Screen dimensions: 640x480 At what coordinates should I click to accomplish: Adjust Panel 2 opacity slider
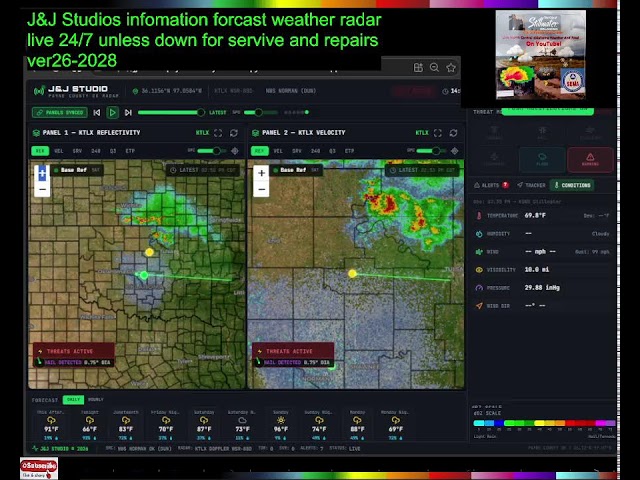pyautogui.click(x=431, y=151)
